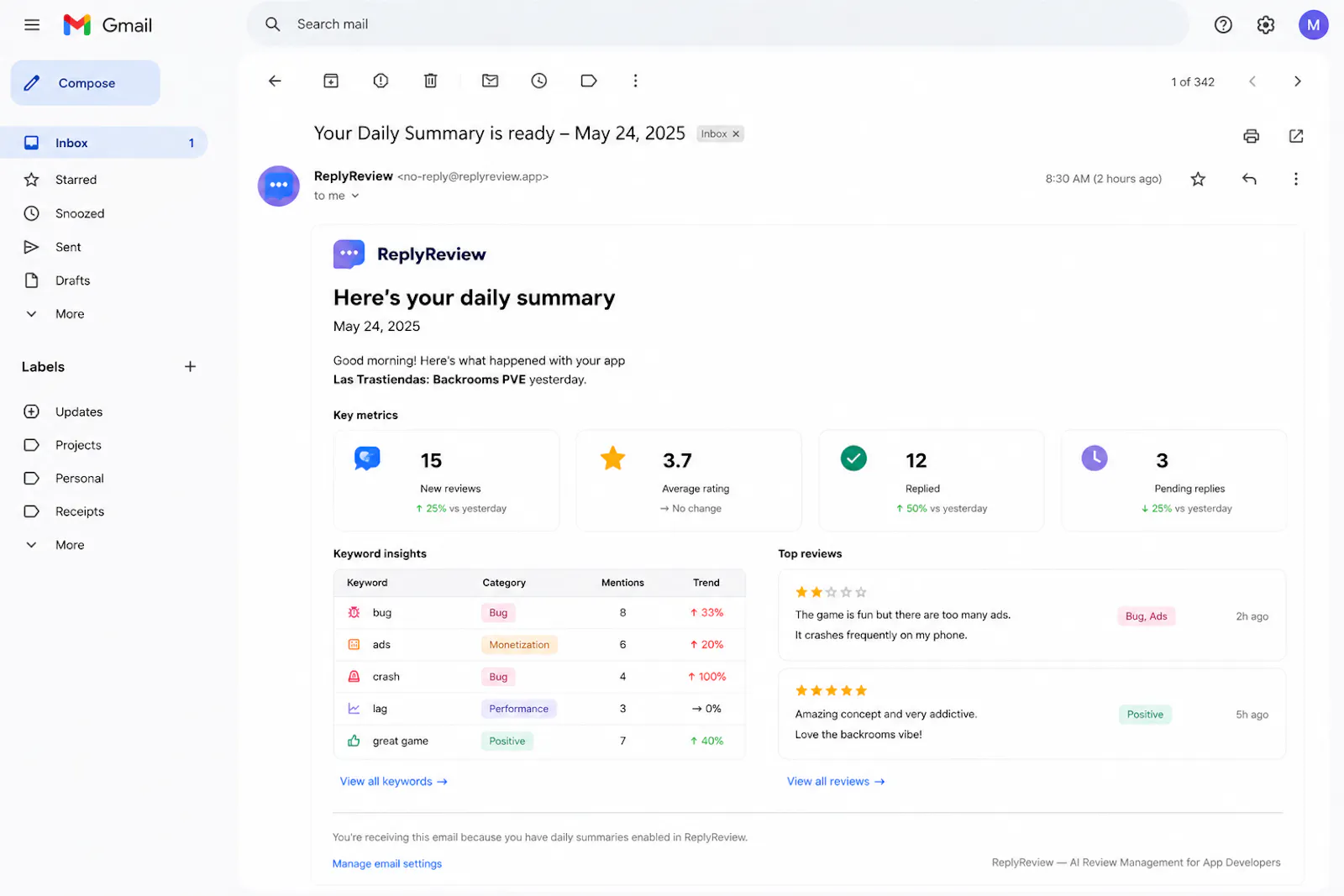The image size is (1344, 896).
Task: Star this message
Action: pos(1198,179)
